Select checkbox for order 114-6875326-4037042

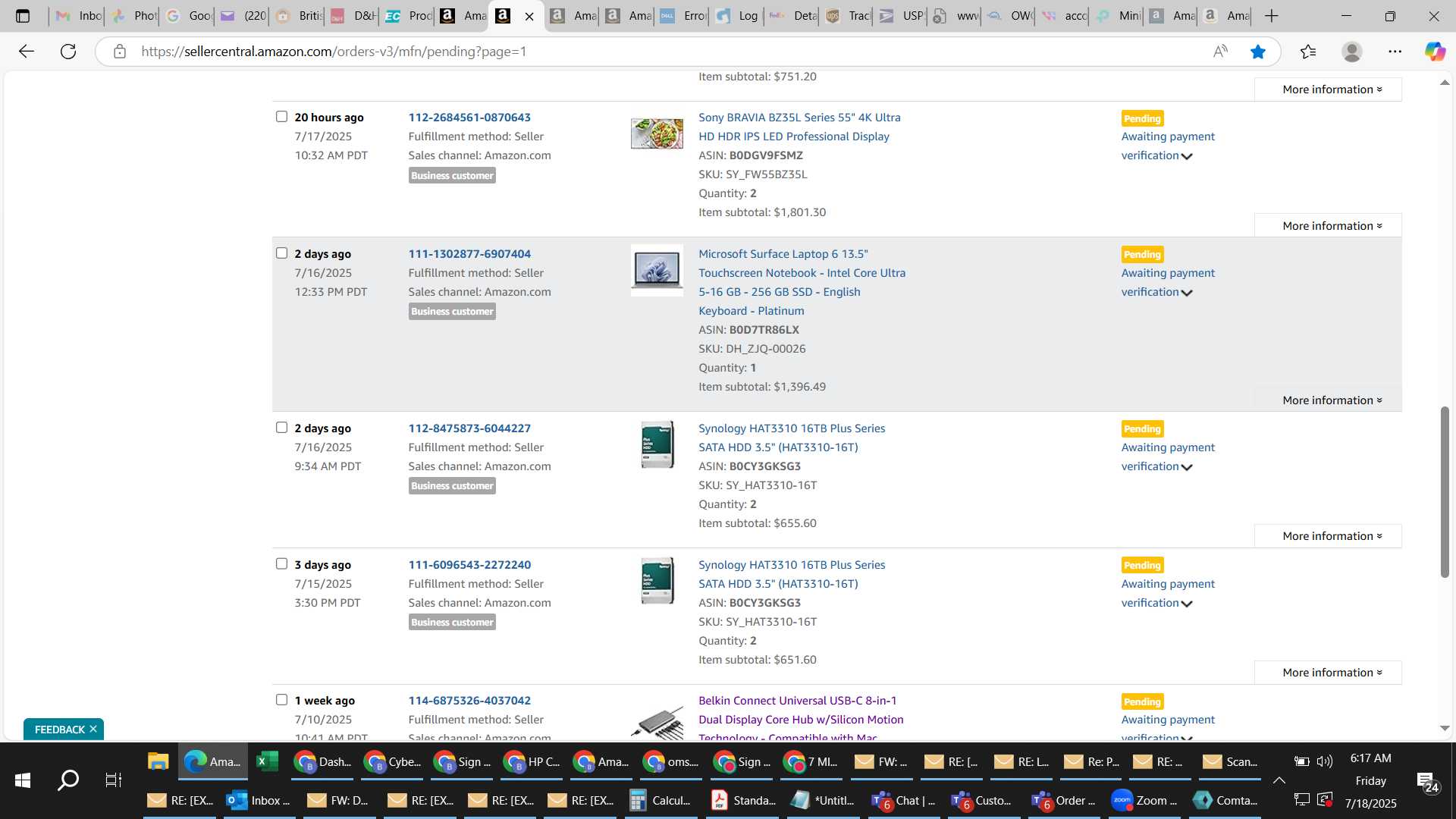pos(281,699)
